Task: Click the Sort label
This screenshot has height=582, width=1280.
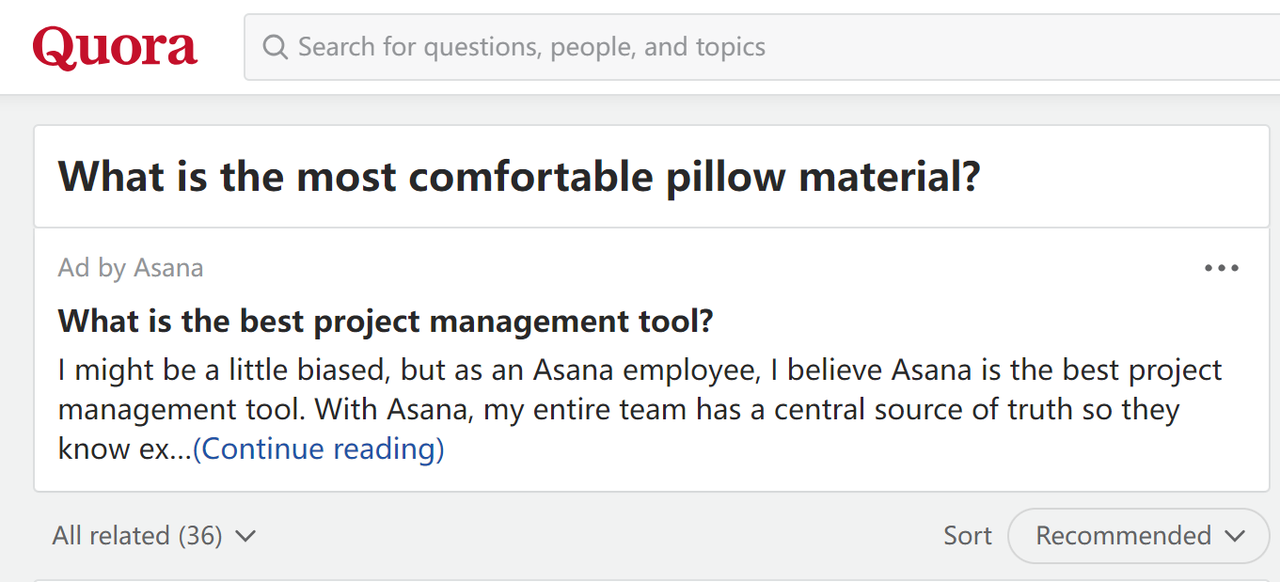Action: 966,536
